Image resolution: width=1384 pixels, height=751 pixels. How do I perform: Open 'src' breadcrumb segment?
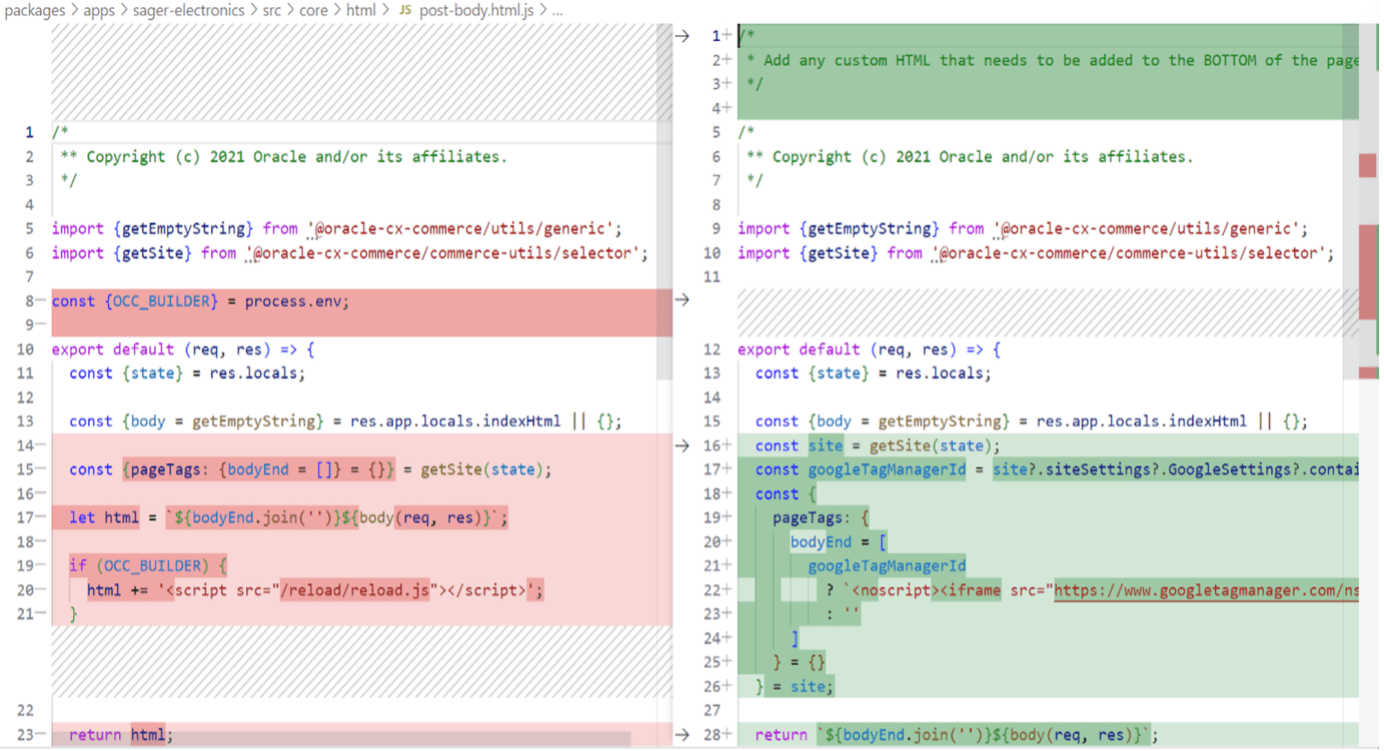(x=272, y=10)
